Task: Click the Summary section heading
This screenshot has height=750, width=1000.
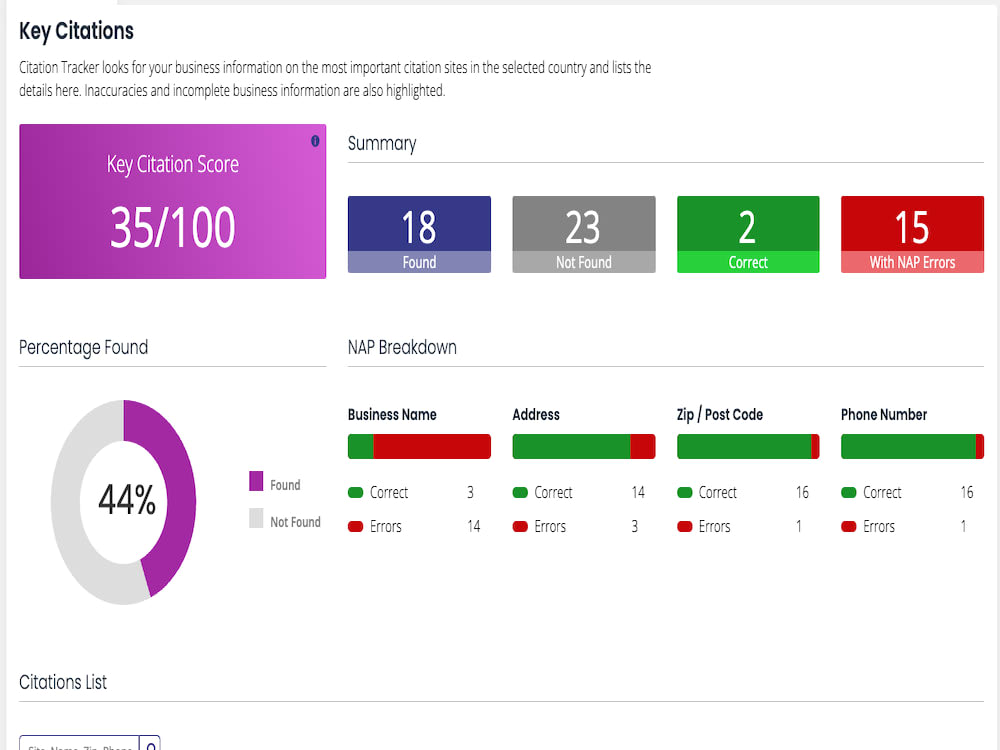Action: (x=382, y=143)
